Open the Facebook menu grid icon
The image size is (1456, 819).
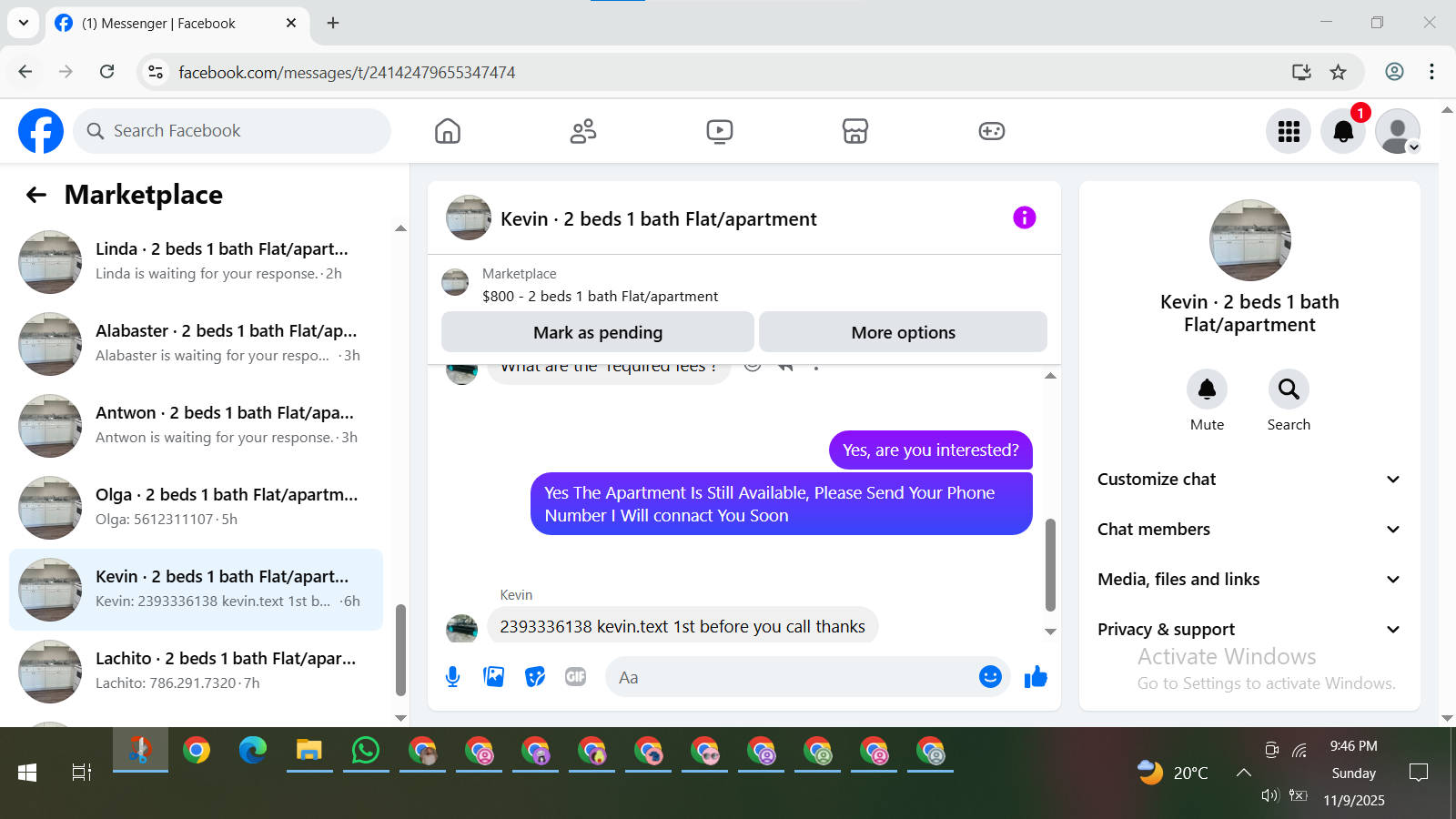(x=1289, y=131)
